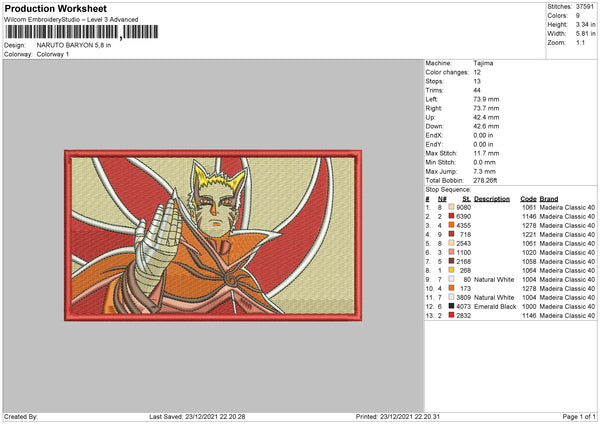The image size is (600, 424).
Task: Click the orange swatch in stop row 3
Action: pos(452,225)
